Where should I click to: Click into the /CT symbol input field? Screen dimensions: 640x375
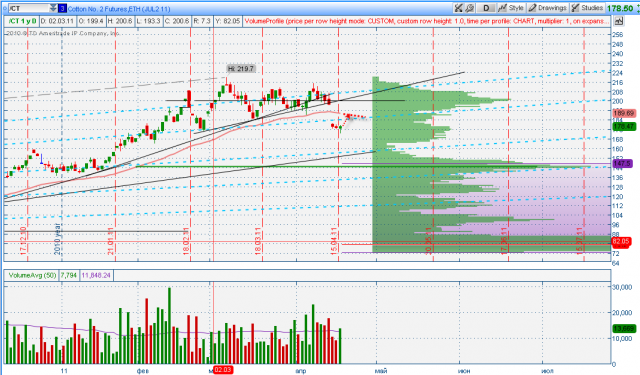29,8
